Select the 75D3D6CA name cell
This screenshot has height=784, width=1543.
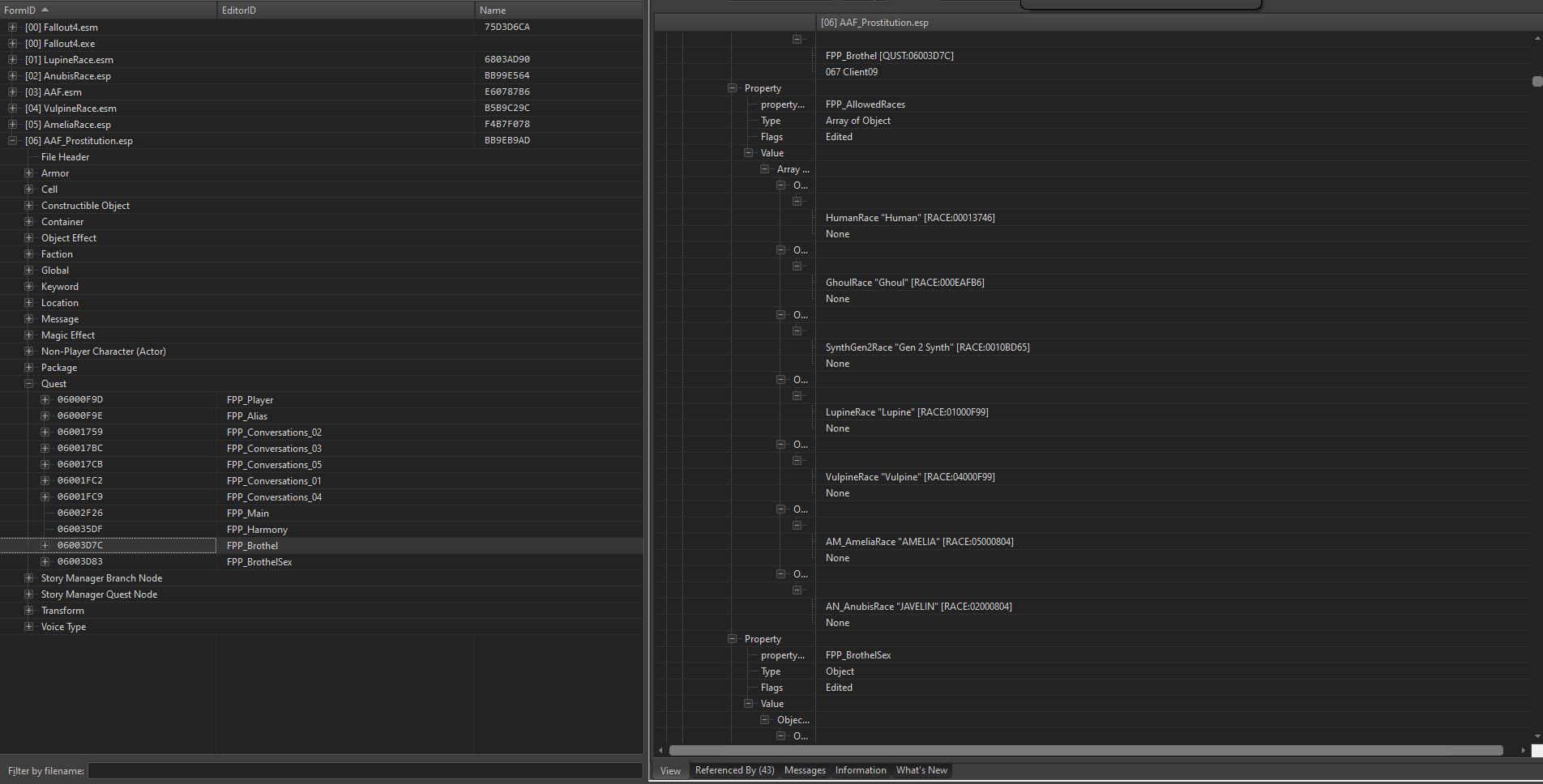(x=507, y=27)
